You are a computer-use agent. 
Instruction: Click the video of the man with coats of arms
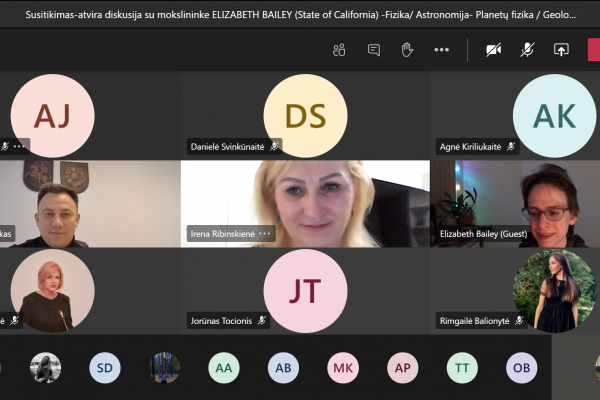pos(90,204)
